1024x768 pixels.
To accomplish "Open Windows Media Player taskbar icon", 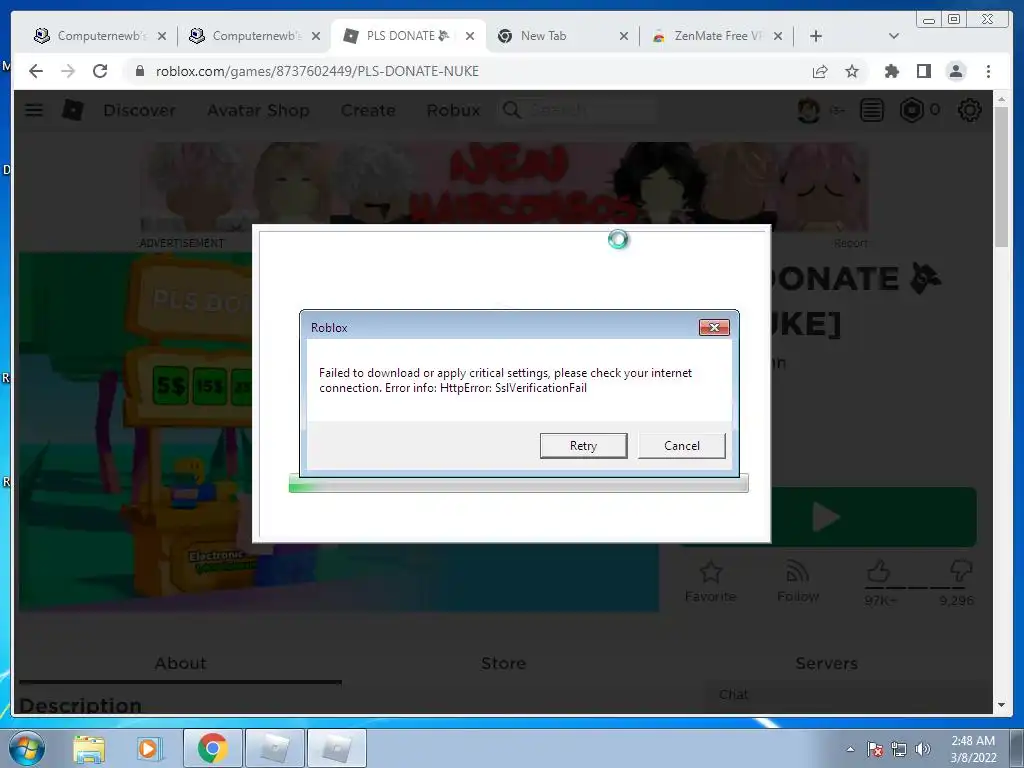I will [148, 748].
